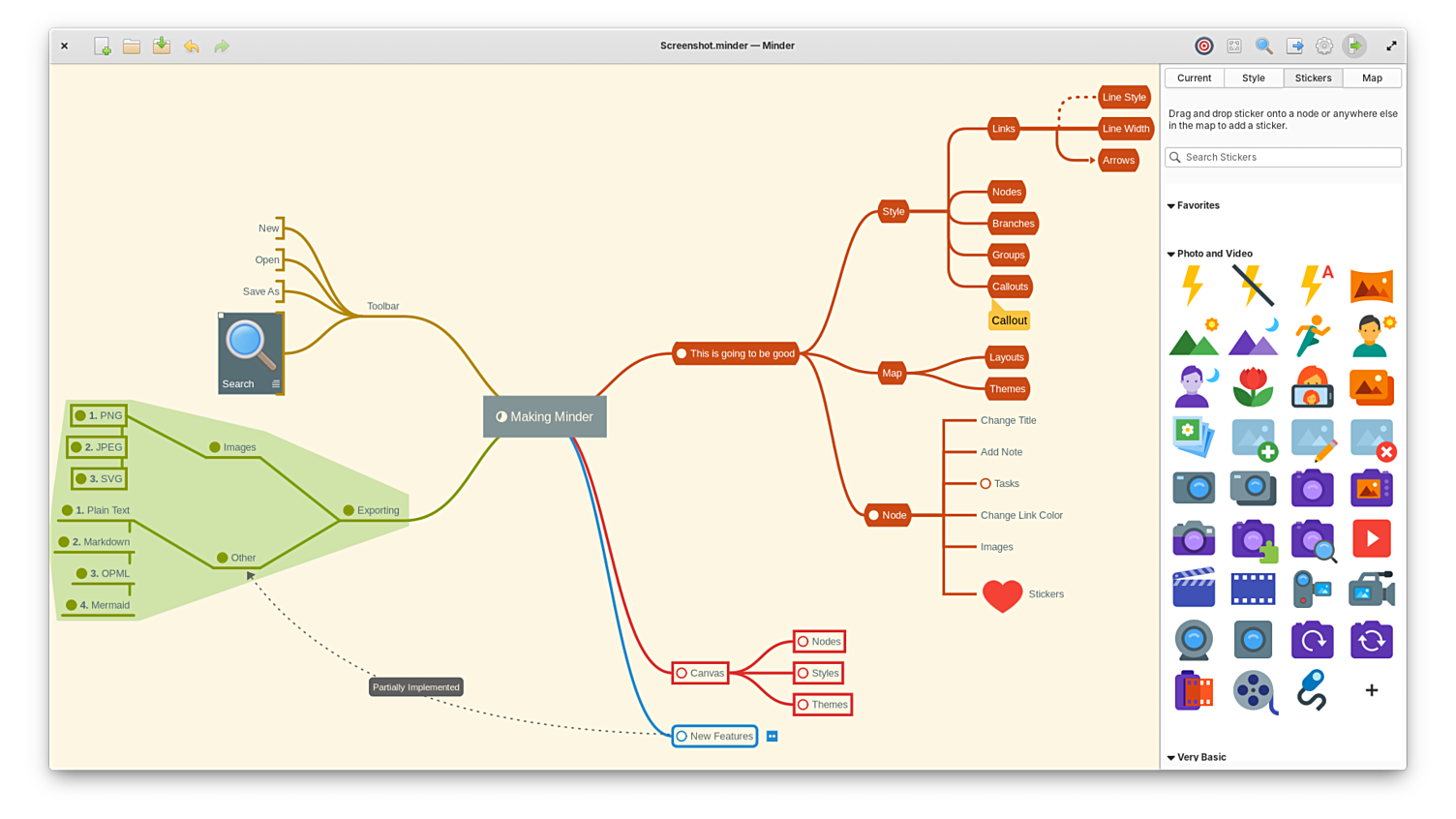Toggle the Tasks node checkbox
The image size is (1456, 819).
(986, 484)
